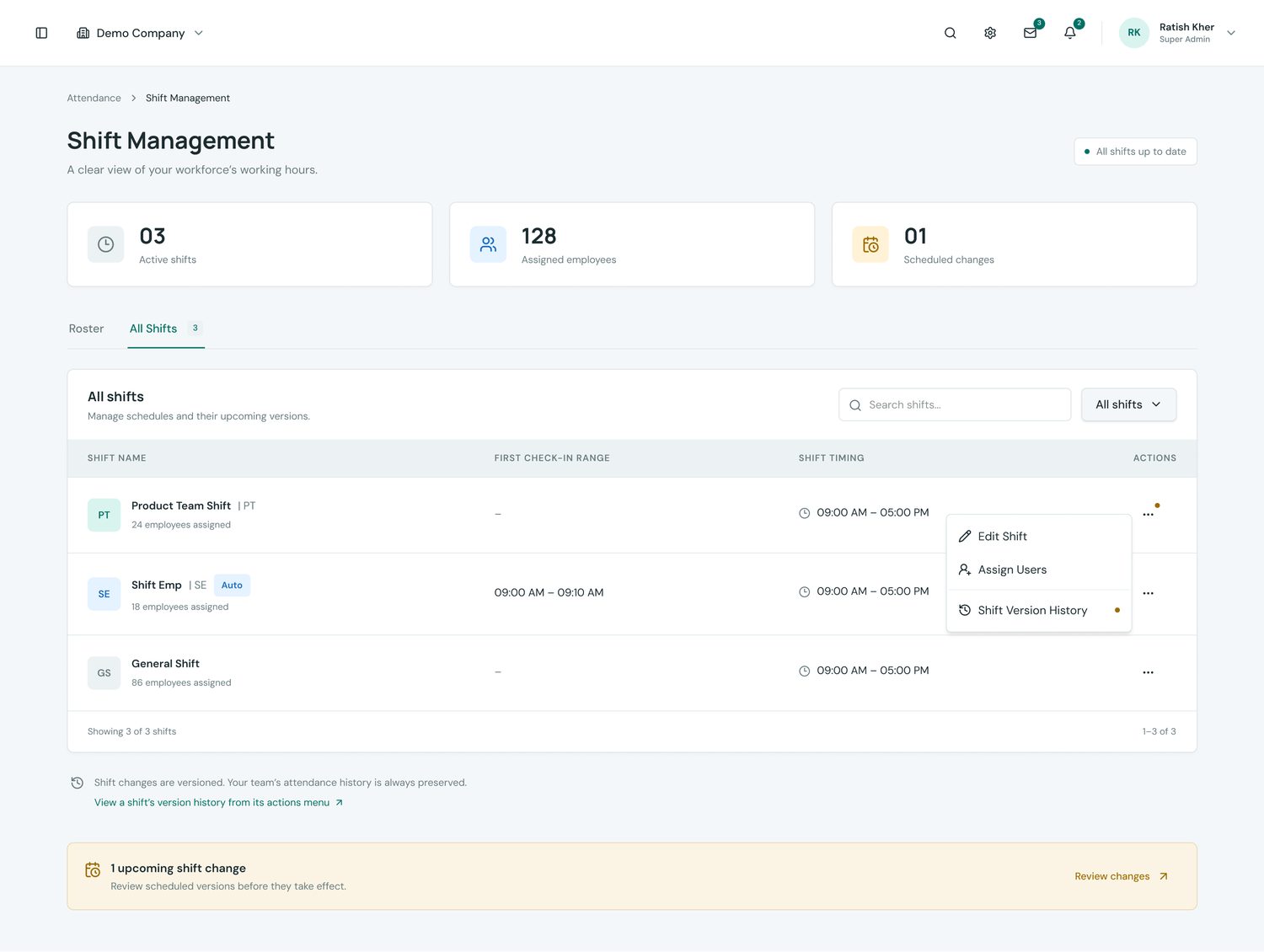The image size is (1264, 952).
Task: Open the All shifts filter dropdown
Action: 1128,404
